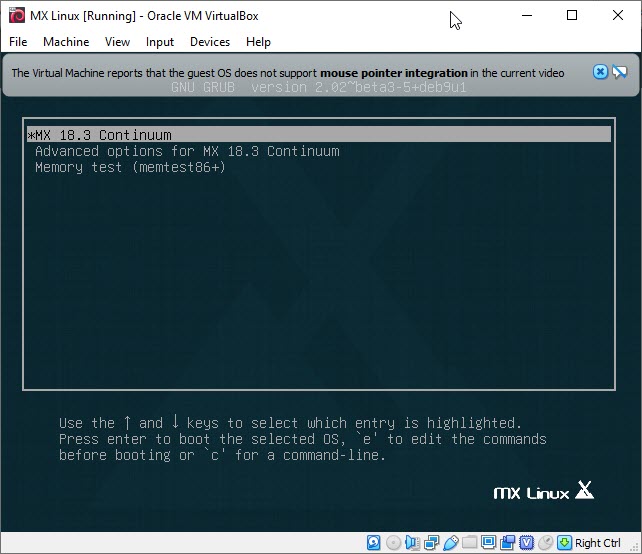The height and width of the screenshot is (554, 642).
Task: Click the recording status icon
Action: point(508,543)
